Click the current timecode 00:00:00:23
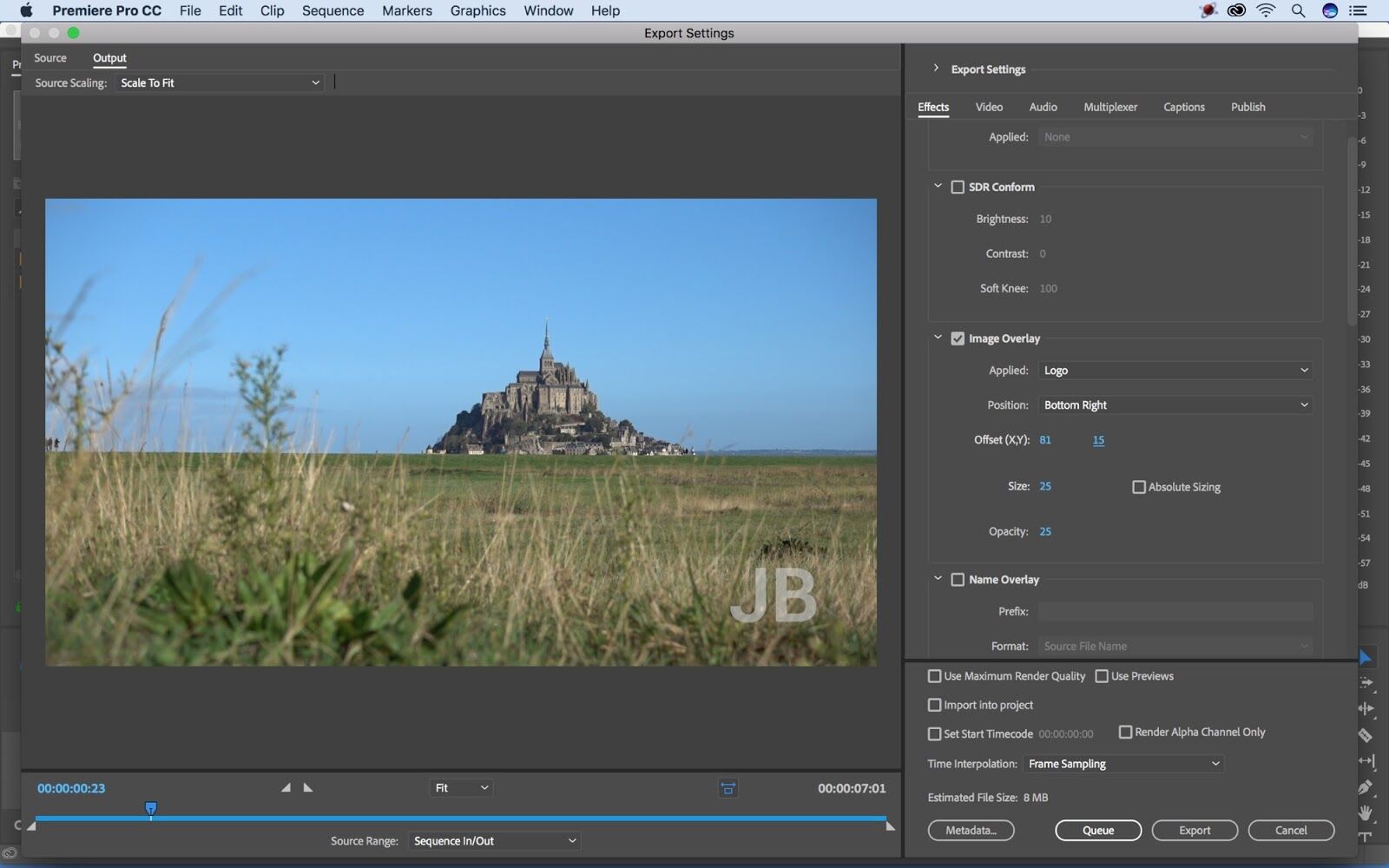Viewport: 1389px width, 868px height. click(71, 788)
